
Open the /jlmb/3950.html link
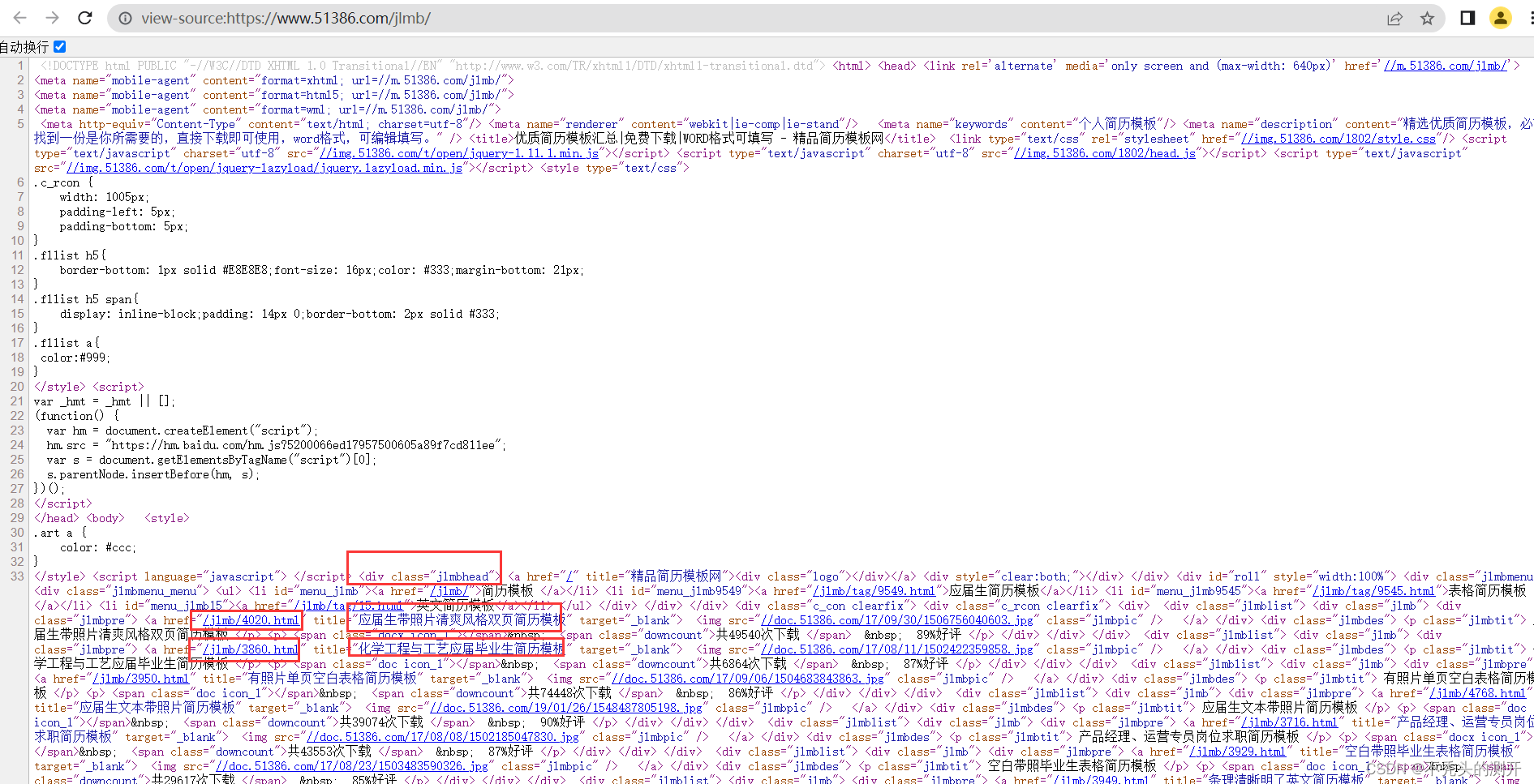pyautogui.click(x=140, y=679)
